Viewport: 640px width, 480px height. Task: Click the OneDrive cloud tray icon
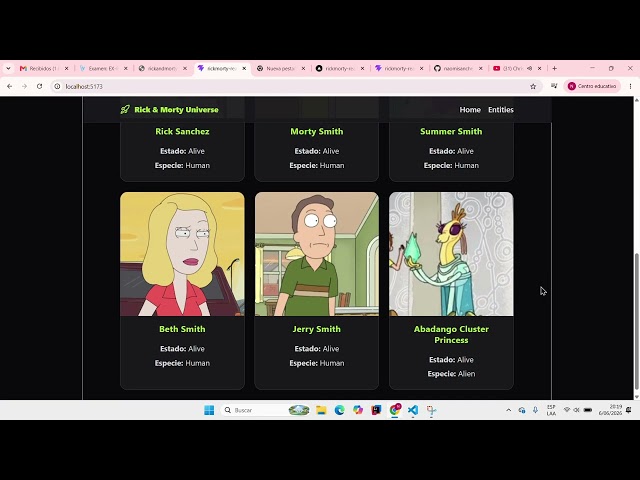[x=522, y=410]
